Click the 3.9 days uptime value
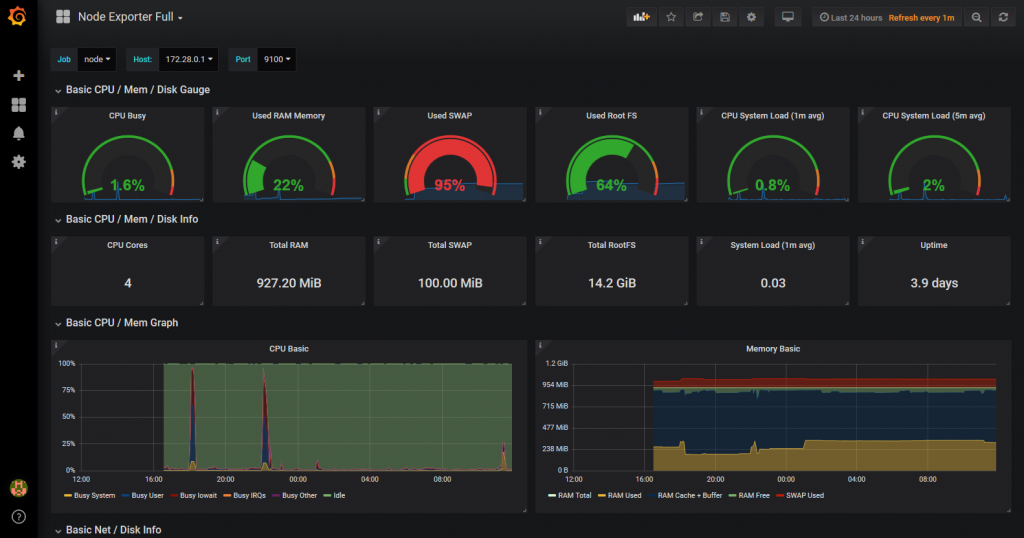Image resolution: width=1024 pixels, height=538 pixels. pos(934,283)
